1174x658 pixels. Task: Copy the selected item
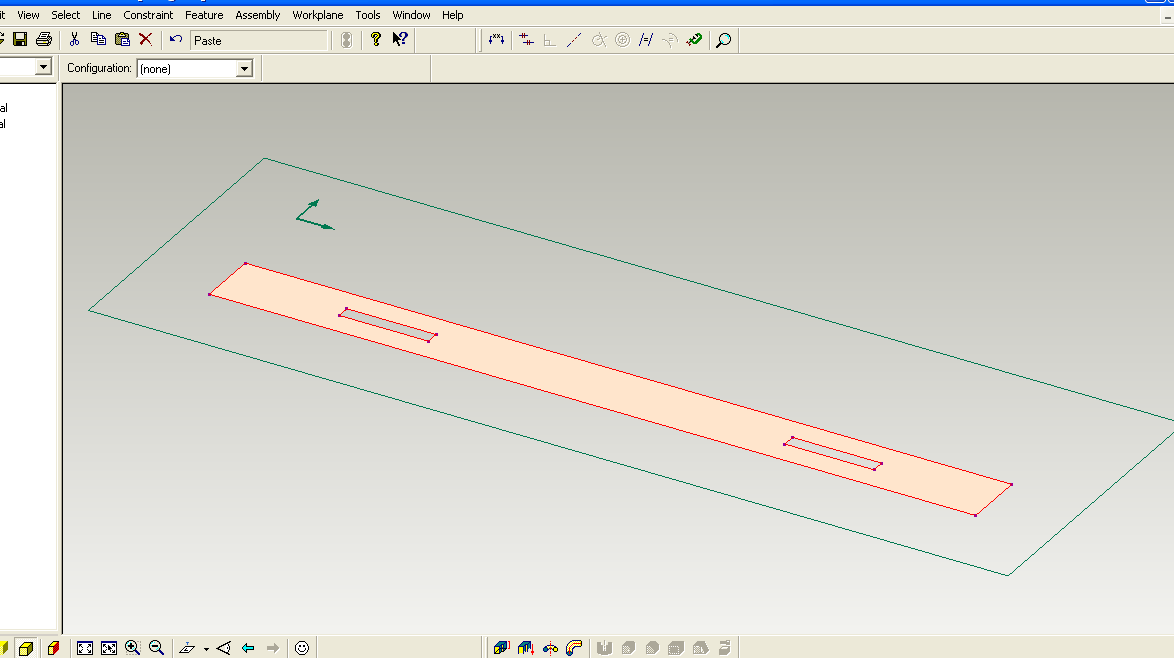pyautogui.click(x=98, y=40)
